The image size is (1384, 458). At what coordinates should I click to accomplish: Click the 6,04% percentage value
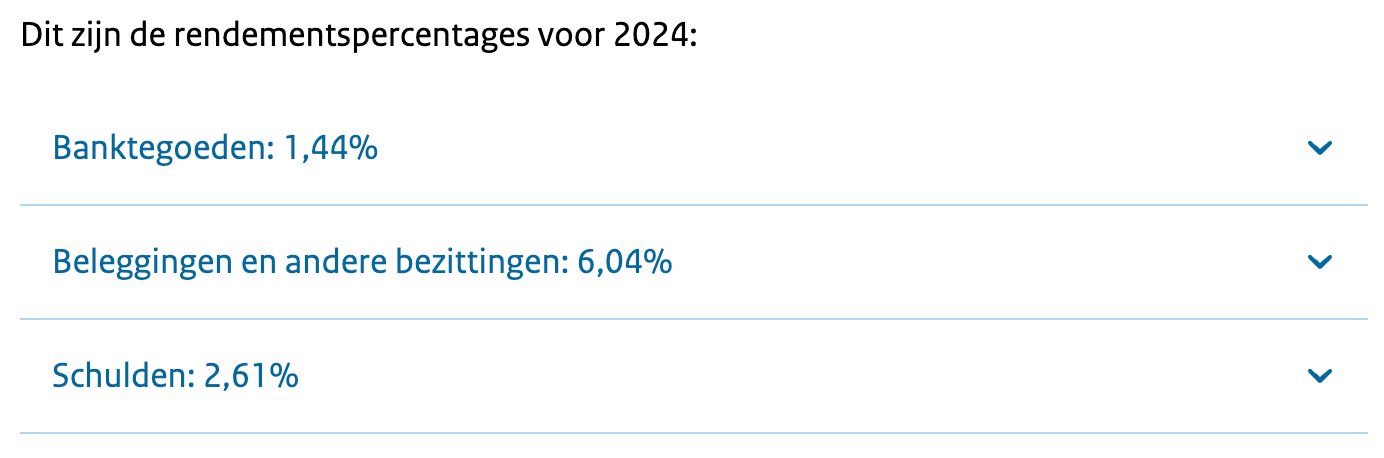pos(625,263)
